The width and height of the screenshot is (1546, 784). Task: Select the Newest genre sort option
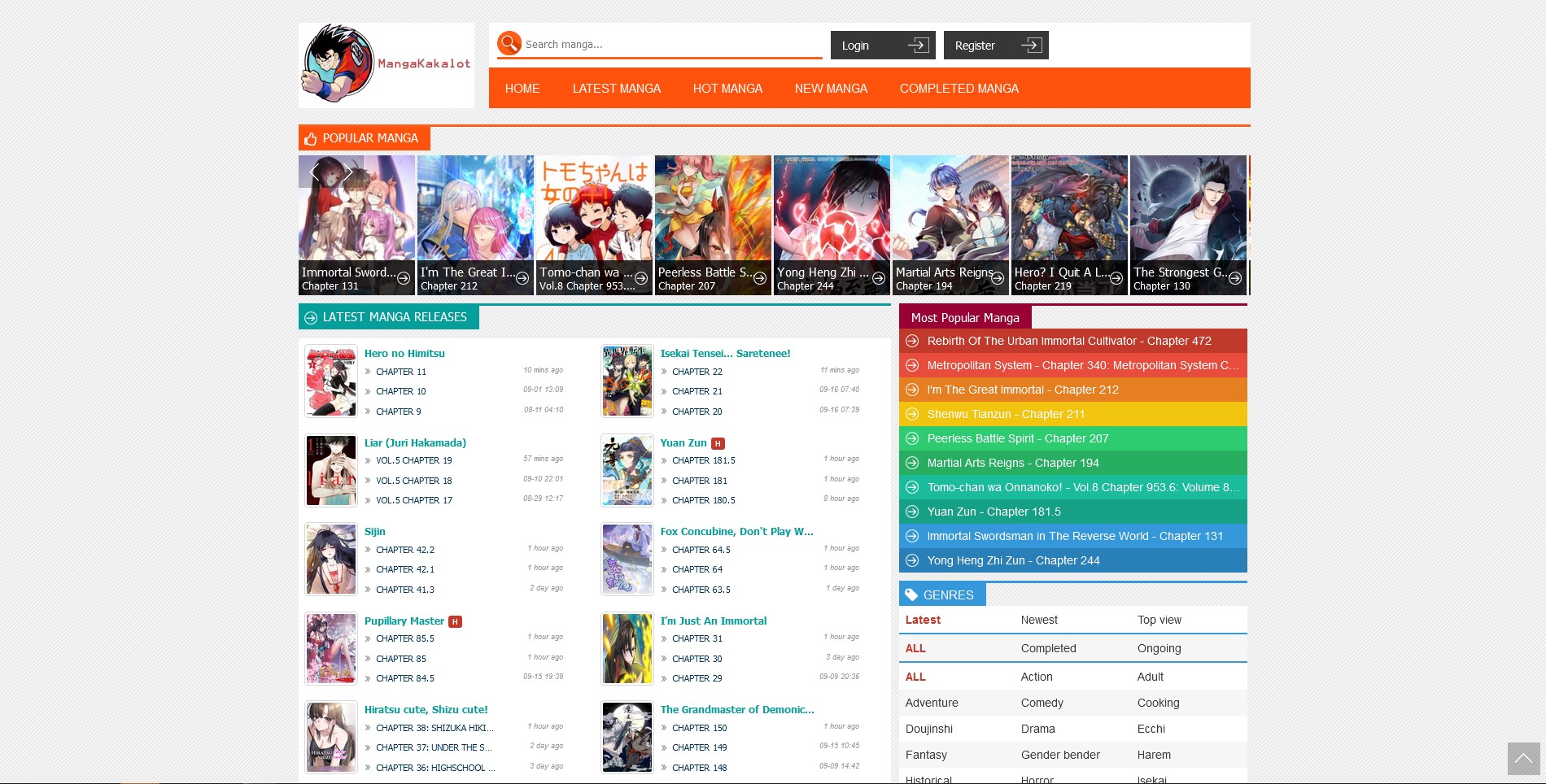pos(1039,620)
